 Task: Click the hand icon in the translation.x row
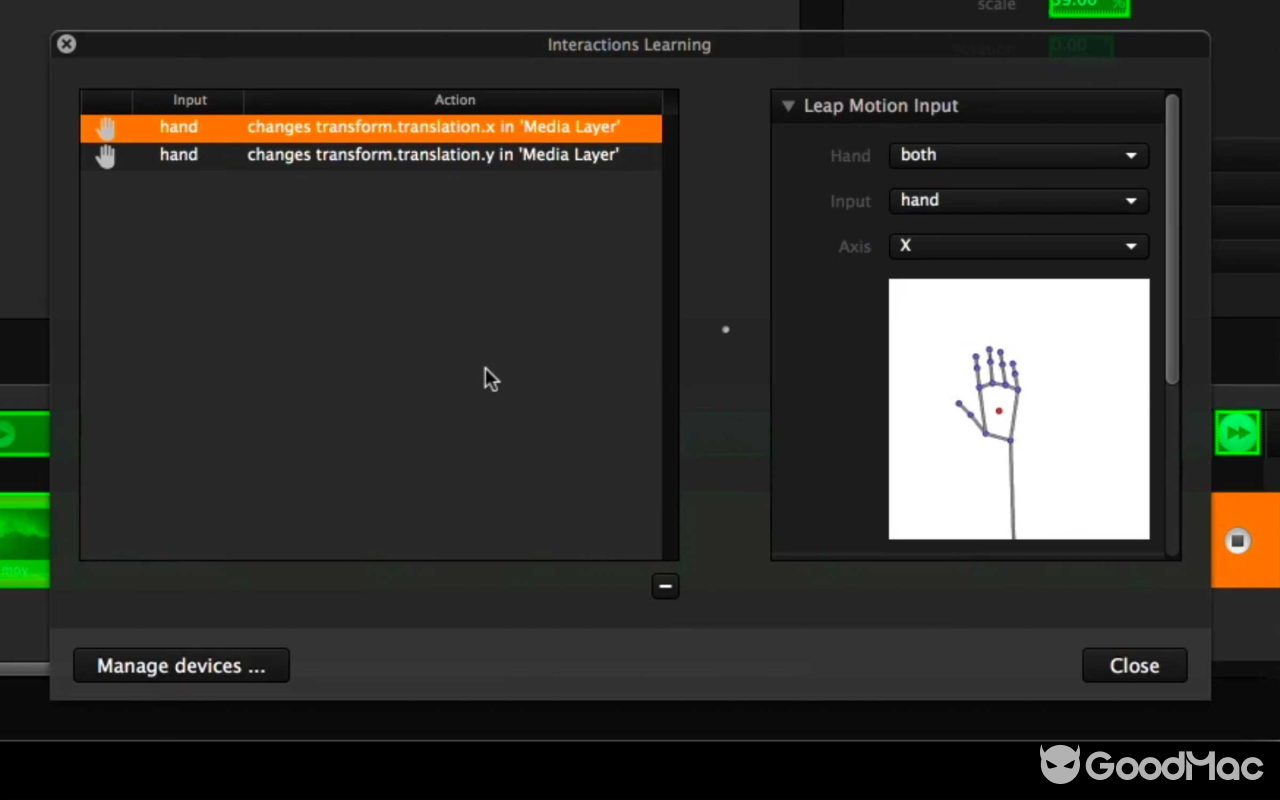[106, 128]
